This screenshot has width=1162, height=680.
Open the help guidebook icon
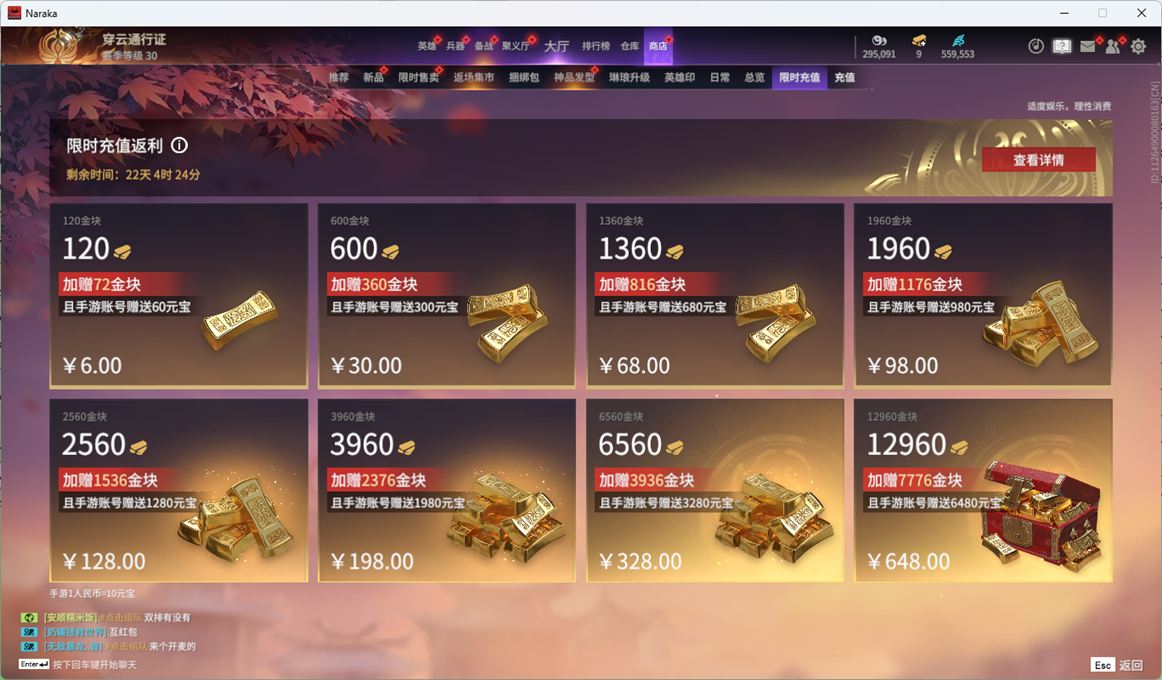tap(1062, 47)
